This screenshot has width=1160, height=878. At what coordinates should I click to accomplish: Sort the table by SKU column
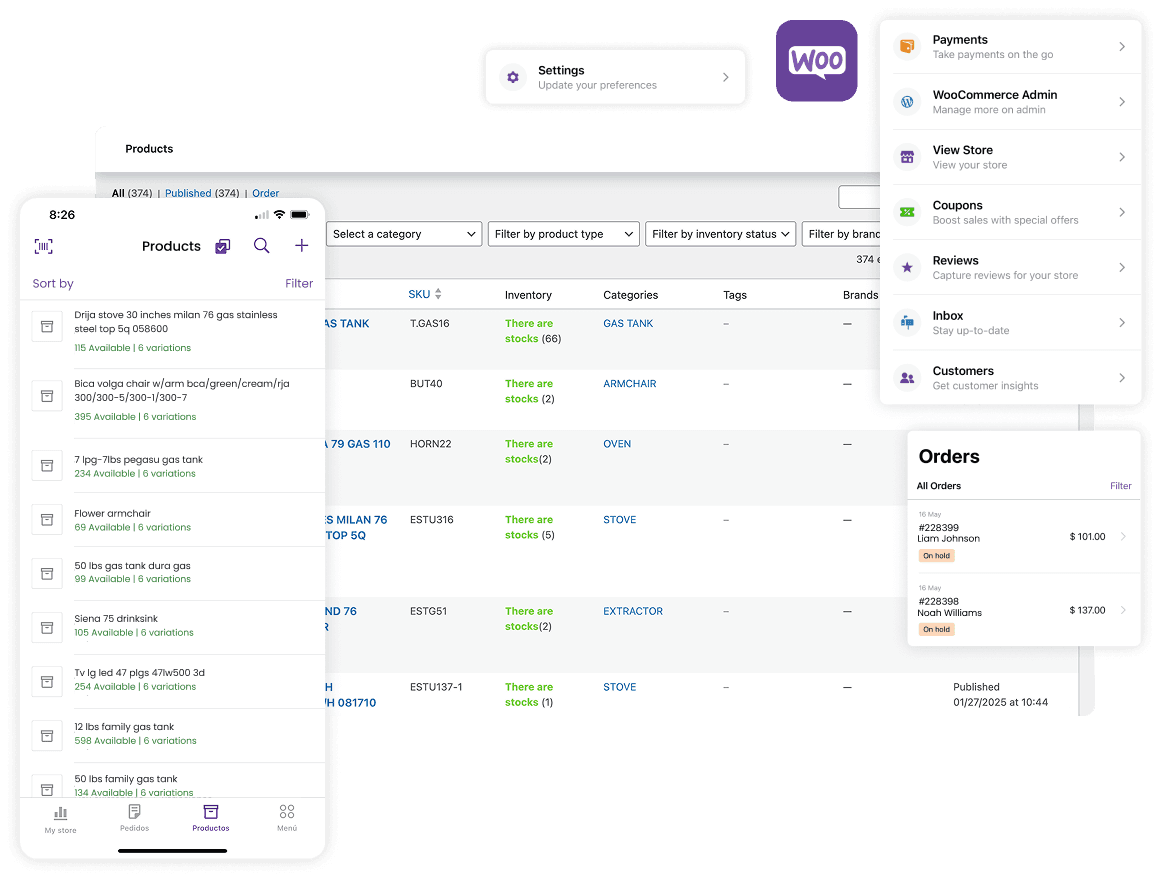coord(425,294)
